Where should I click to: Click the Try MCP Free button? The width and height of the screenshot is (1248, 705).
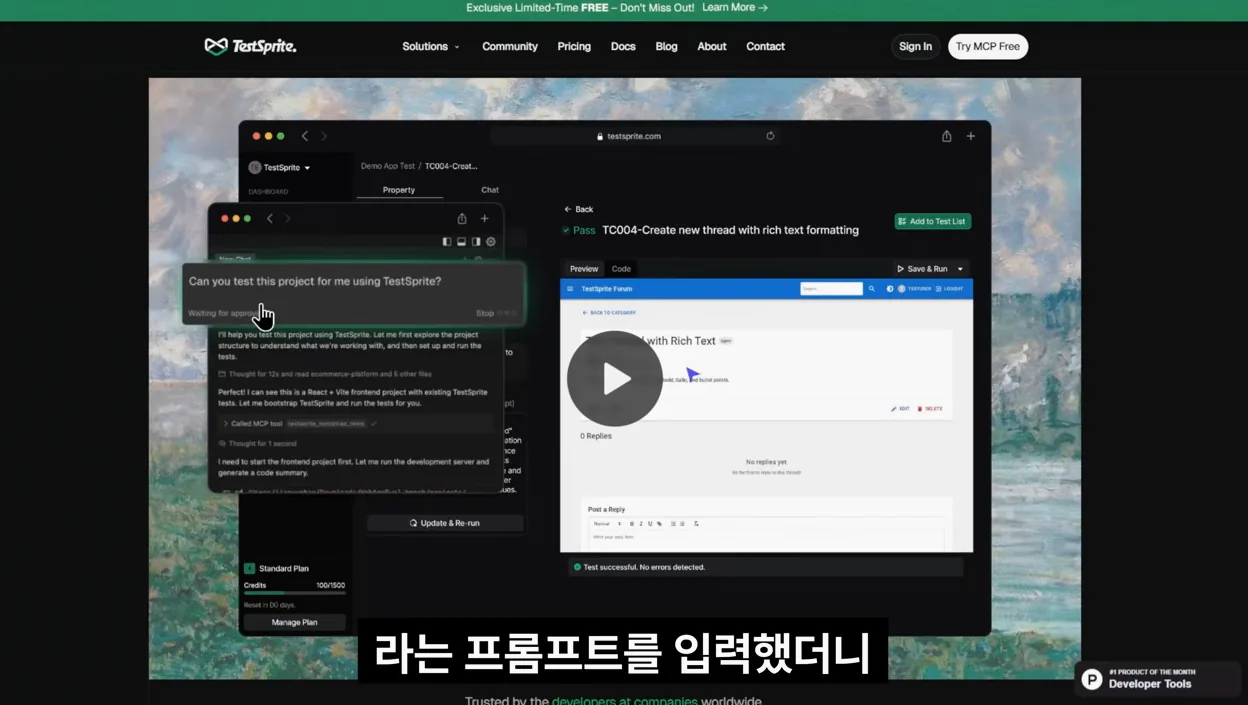pyautogui.click(x=988, y=46)
